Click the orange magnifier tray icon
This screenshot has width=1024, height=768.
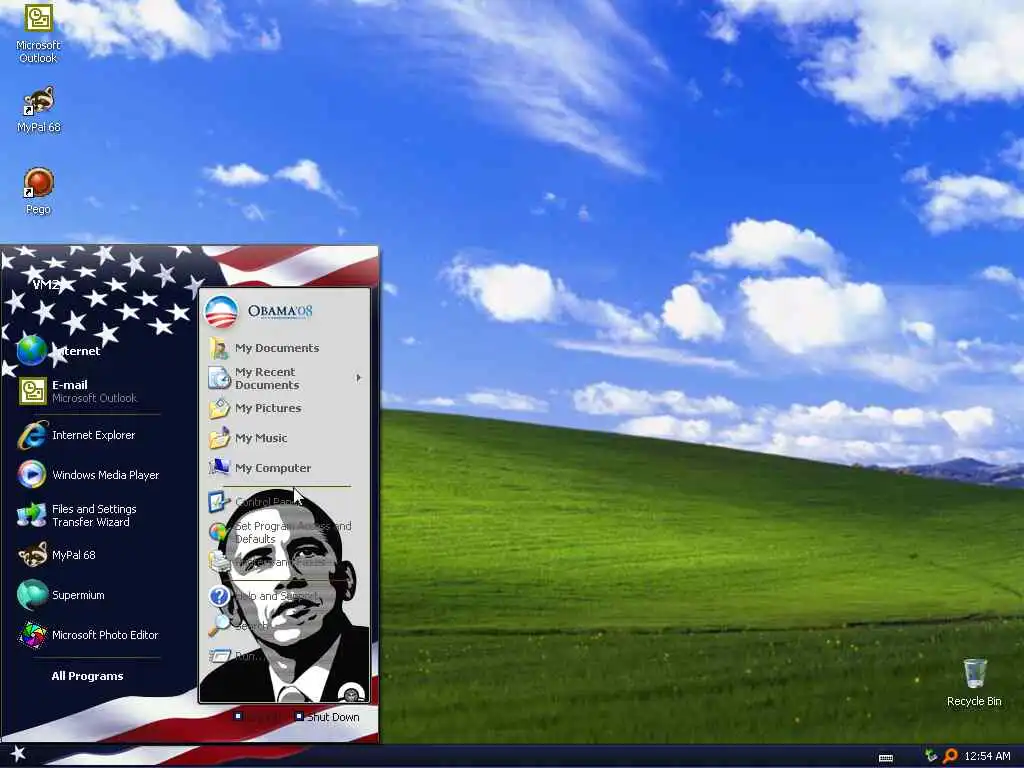pos(950,756)
